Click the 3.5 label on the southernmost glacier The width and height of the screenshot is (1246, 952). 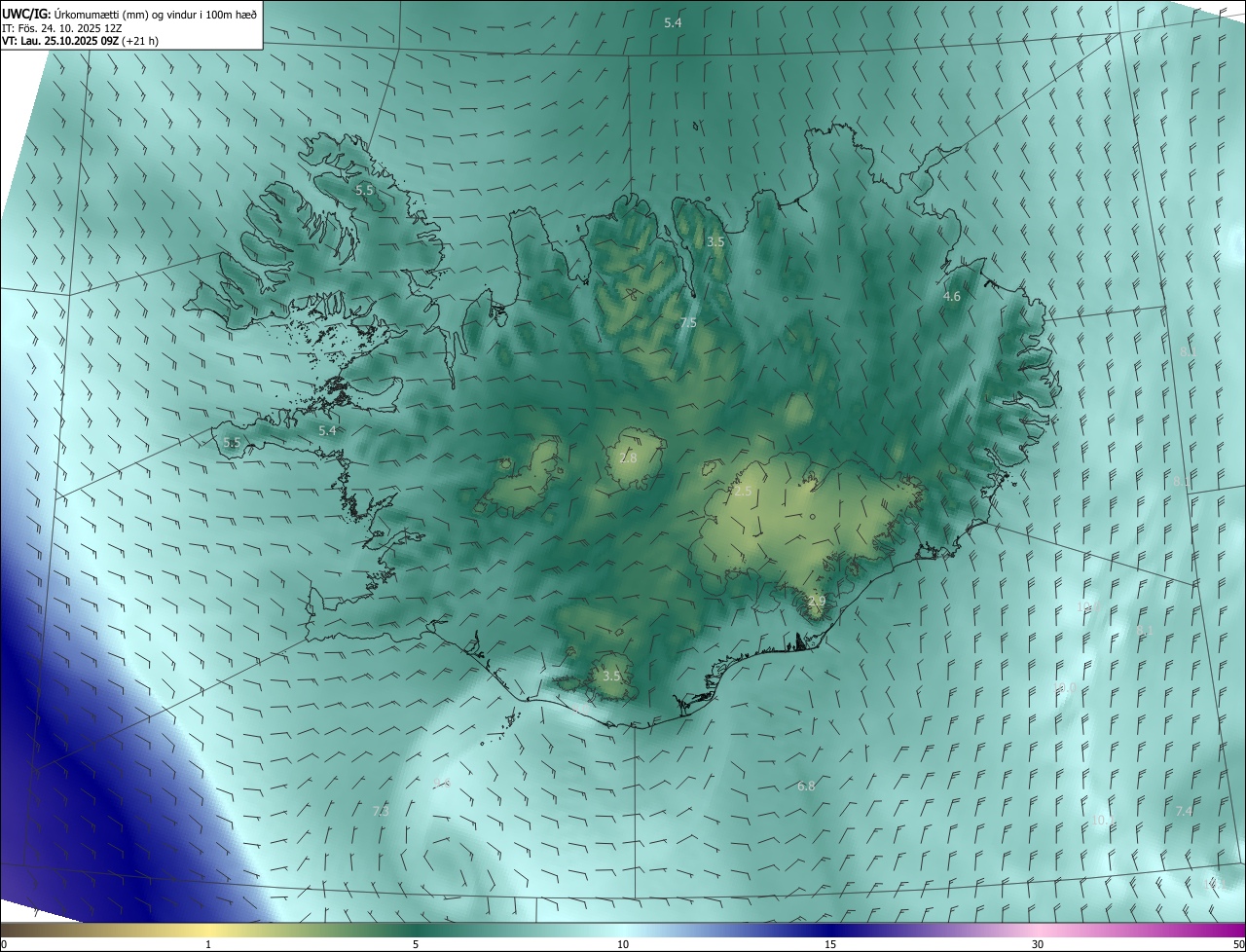pos(611,676)
